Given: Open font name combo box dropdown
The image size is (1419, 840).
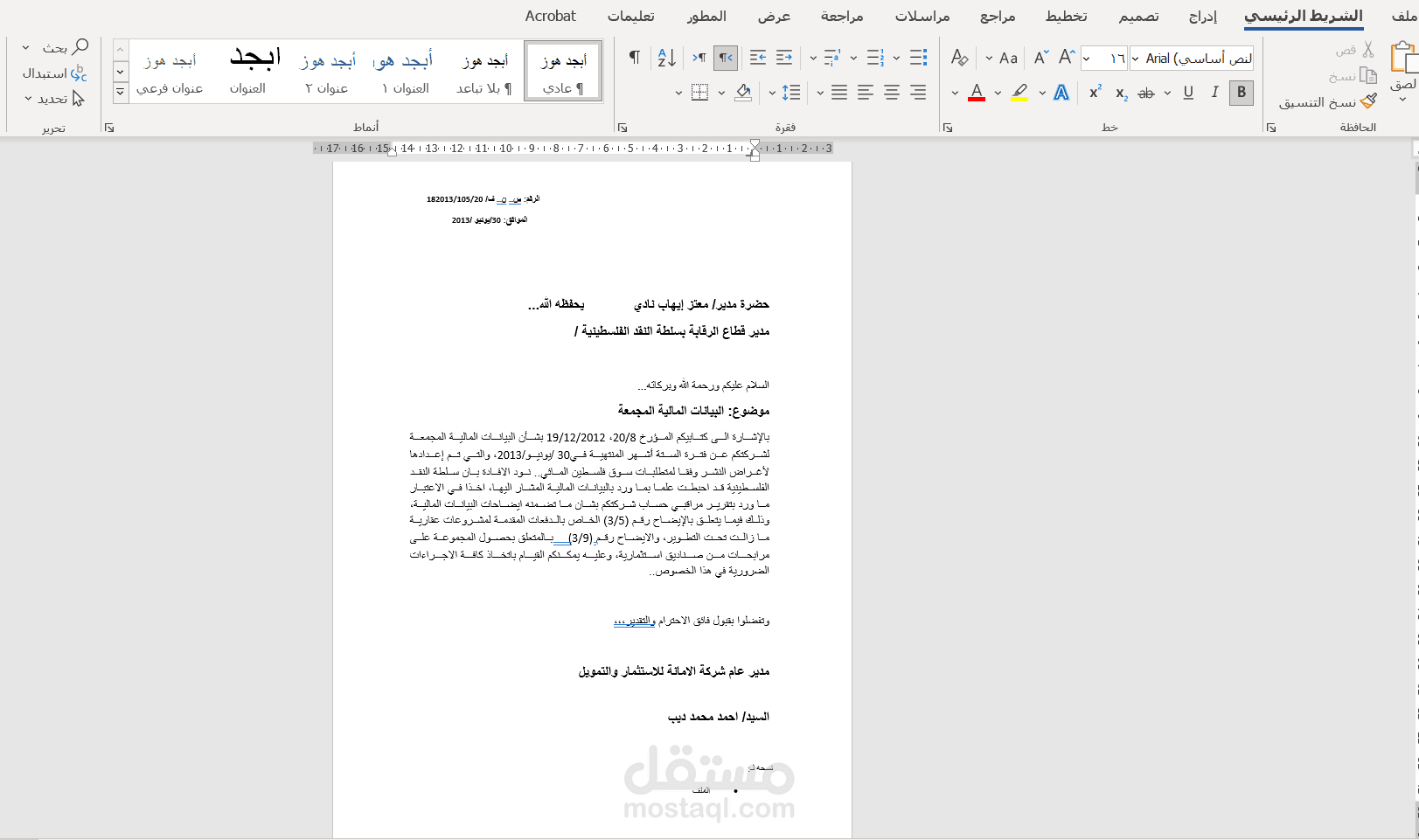Looking at the screenshot, I should coord(1135,59).
